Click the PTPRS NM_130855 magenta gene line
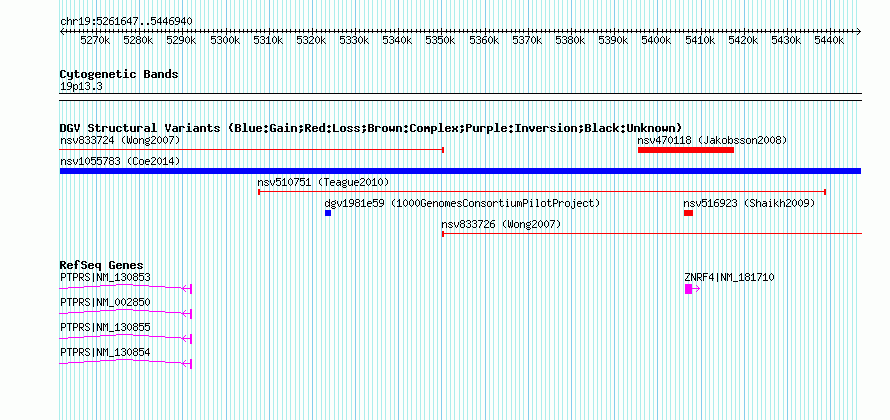This screenshot has height=420, width=890. (126, 338)
